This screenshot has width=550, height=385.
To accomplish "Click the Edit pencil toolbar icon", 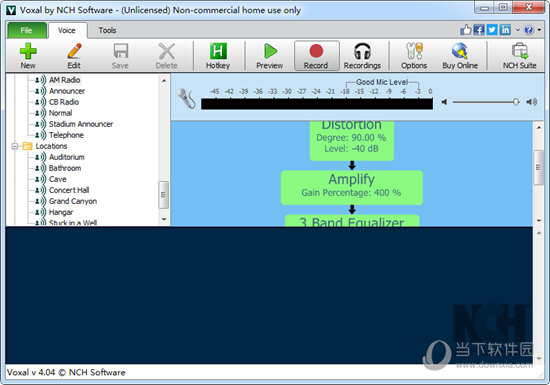I will pyautogui.click(x=74, y=56).
